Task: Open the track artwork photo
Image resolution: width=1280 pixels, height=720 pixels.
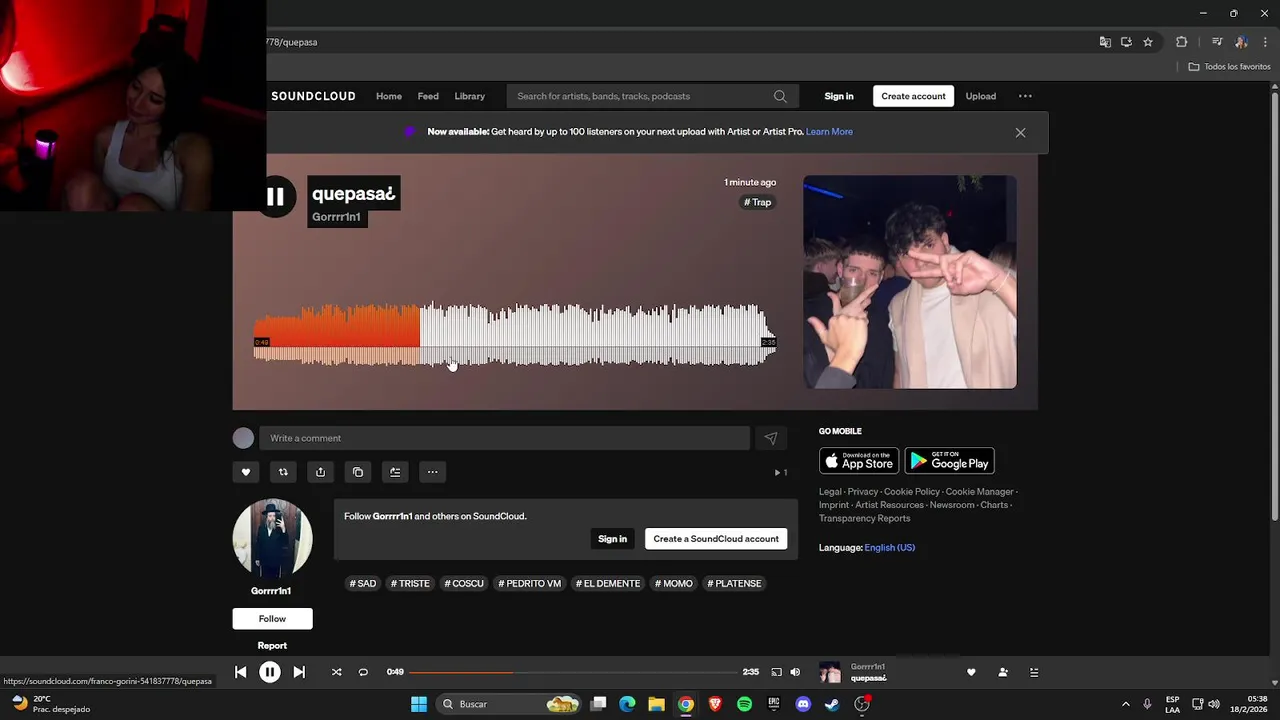Action: coord(910,282)
